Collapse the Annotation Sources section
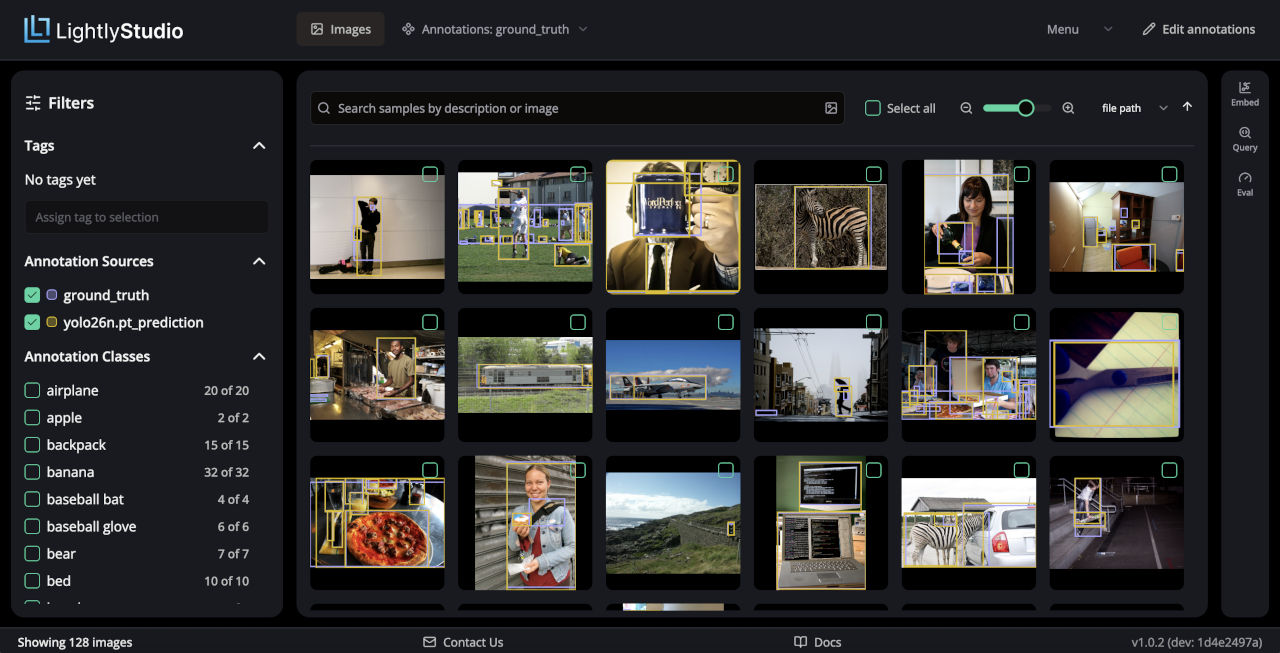 point(259,261)
